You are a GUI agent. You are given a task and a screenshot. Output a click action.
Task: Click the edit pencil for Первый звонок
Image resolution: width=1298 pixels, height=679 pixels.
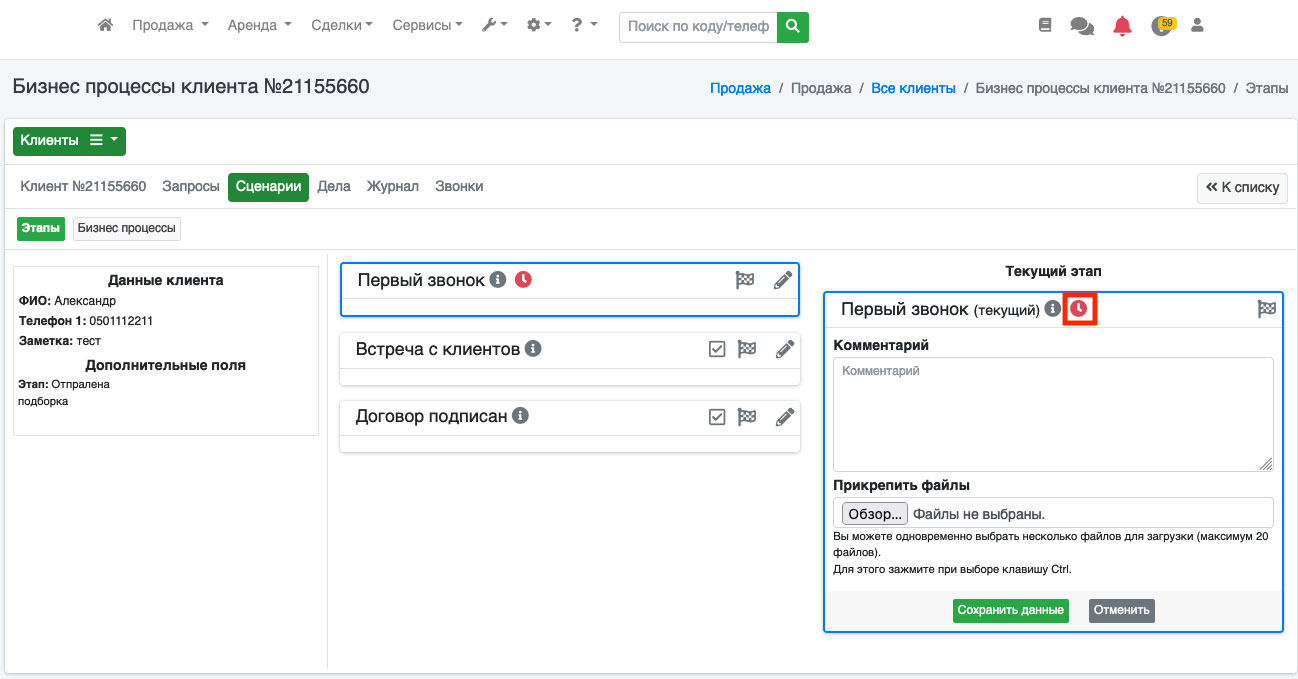pyautogui.click(x=784, y=281)
